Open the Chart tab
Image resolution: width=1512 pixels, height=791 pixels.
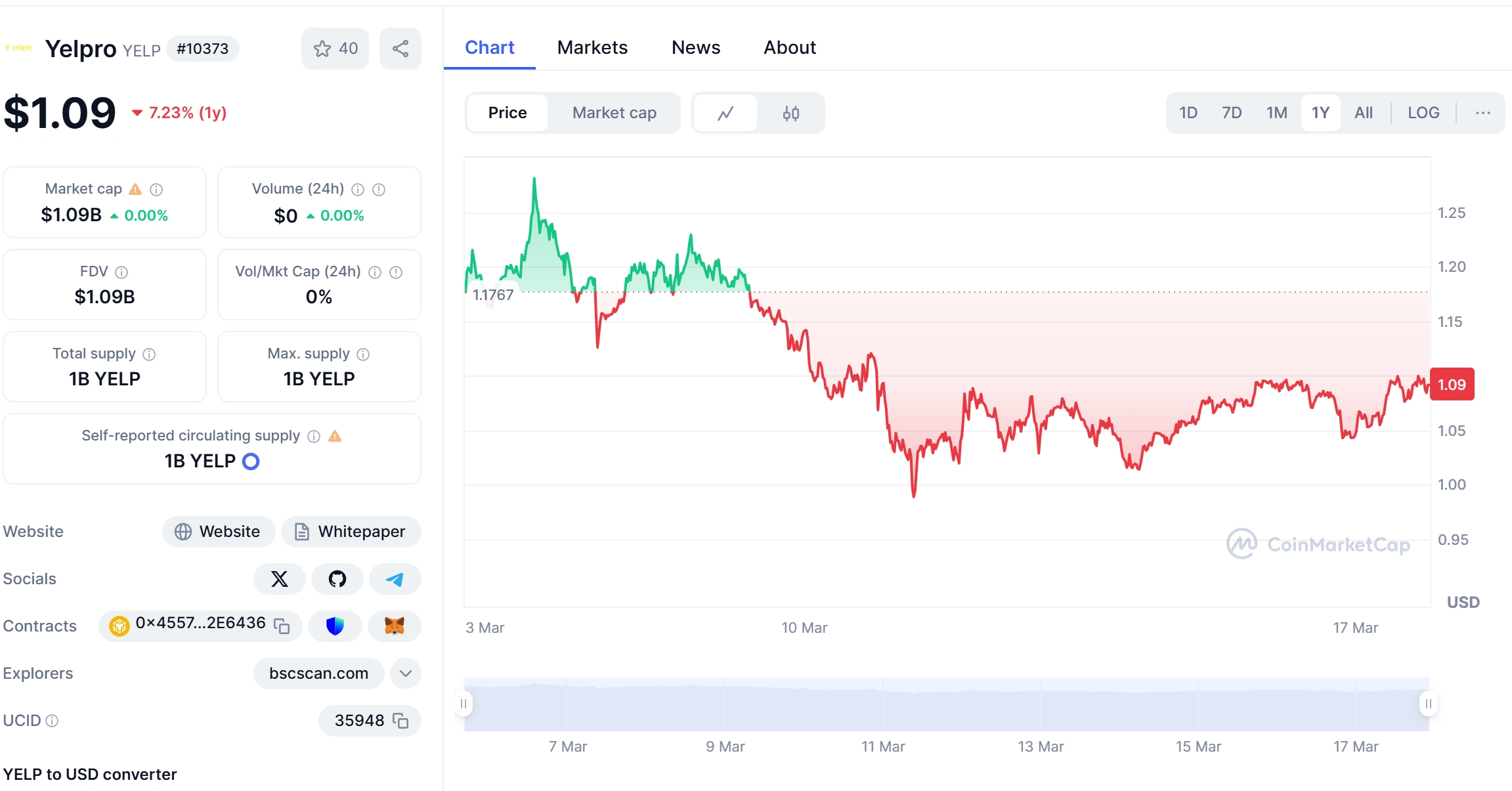coord(490,48)
